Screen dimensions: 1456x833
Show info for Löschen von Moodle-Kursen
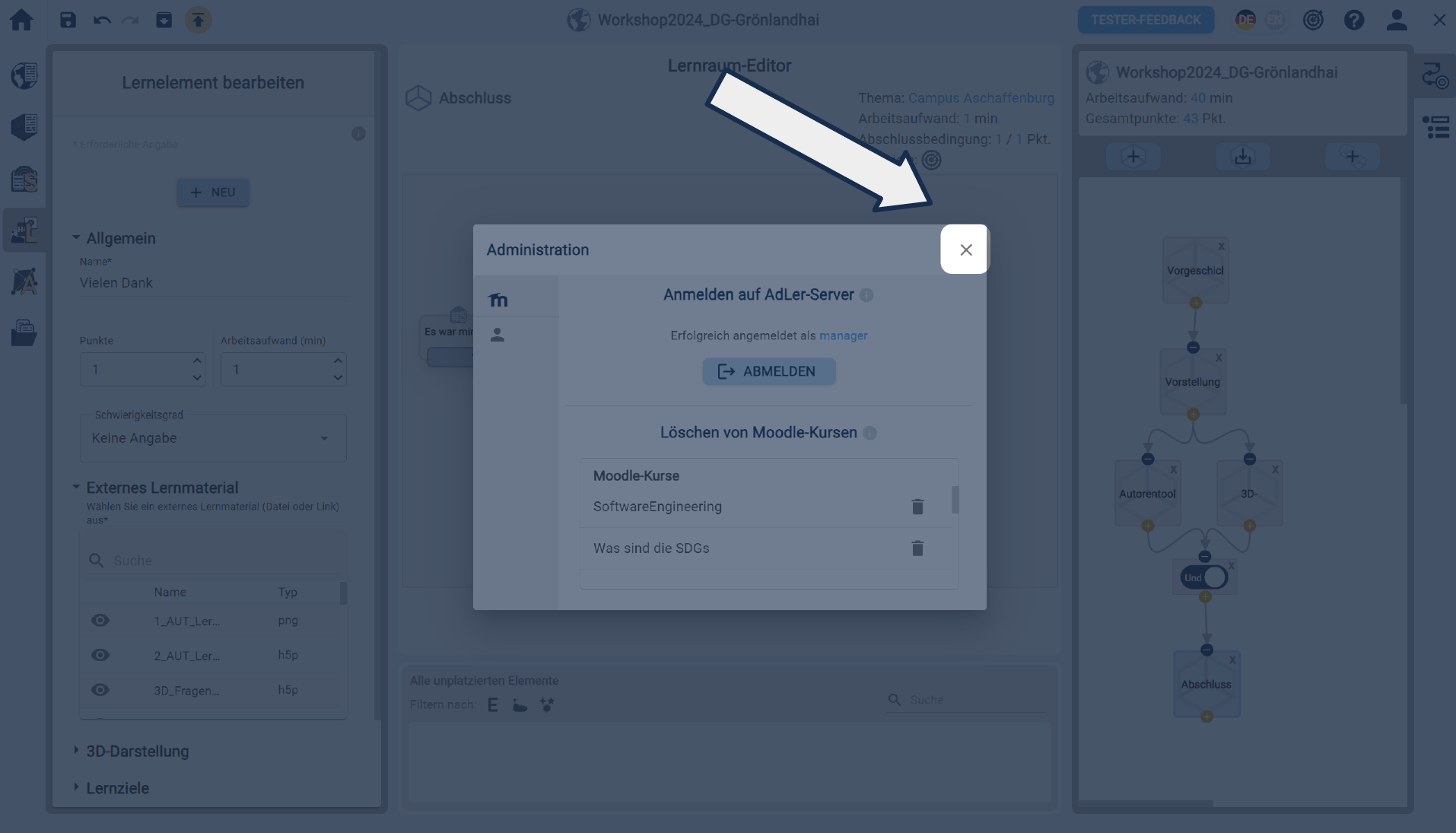pos(870,433)
